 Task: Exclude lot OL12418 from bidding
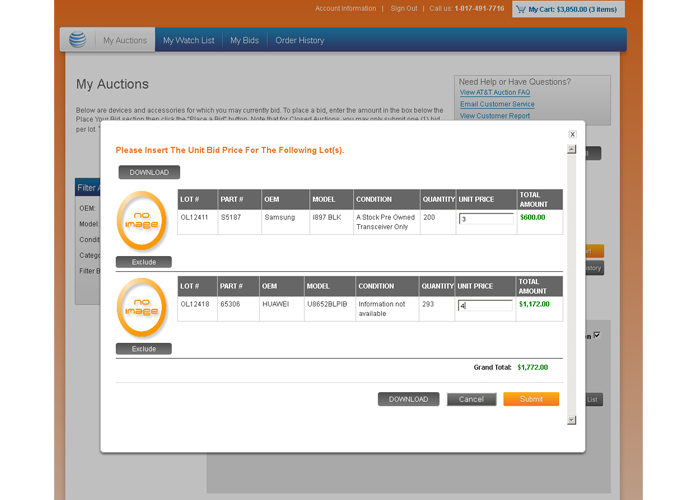pos(144,349)
